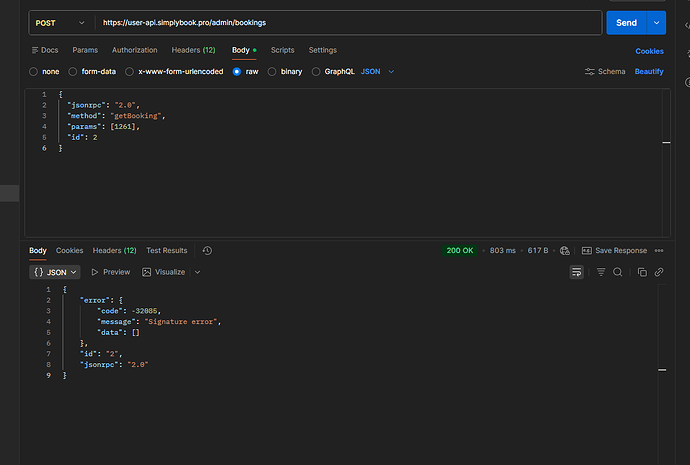
Task: Click the Send button
Action: pos(626,22)
